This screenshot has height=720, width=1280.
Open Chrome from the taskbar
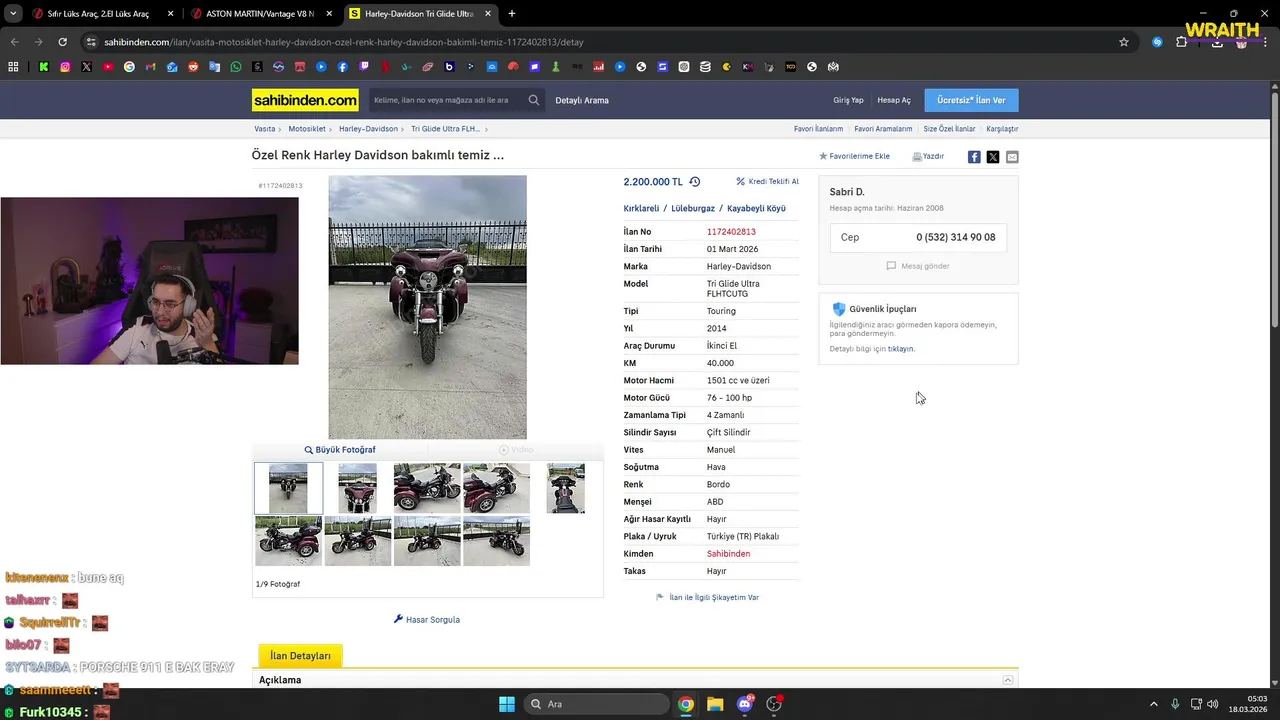click(686, 704)
